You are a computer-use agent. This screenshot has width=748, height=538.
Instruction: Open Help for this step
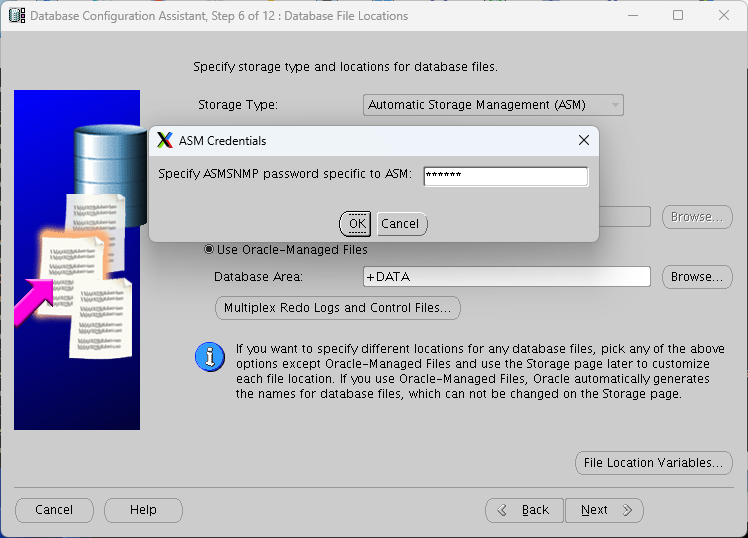pos(143,510)
